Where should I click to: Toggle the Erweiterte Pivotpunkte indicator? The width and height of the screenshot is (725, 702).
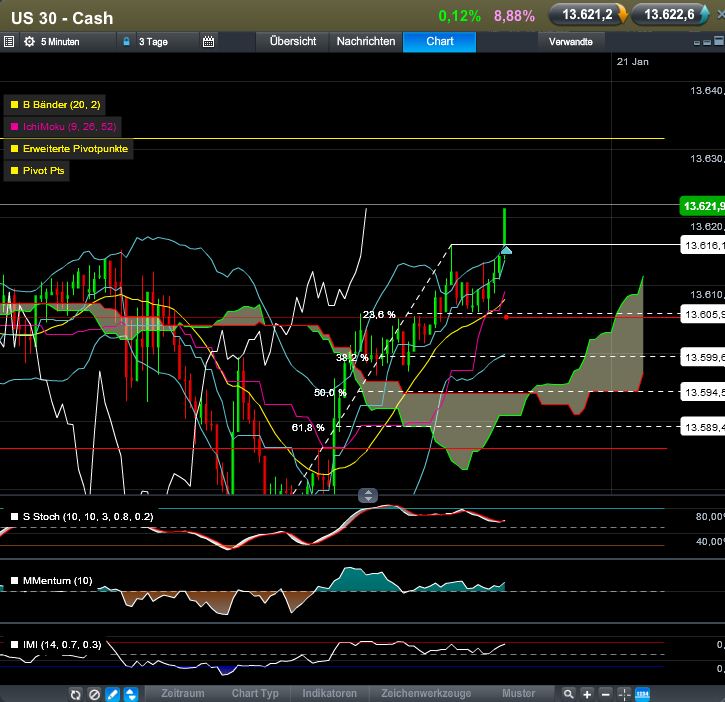click(x=69, y=148)
